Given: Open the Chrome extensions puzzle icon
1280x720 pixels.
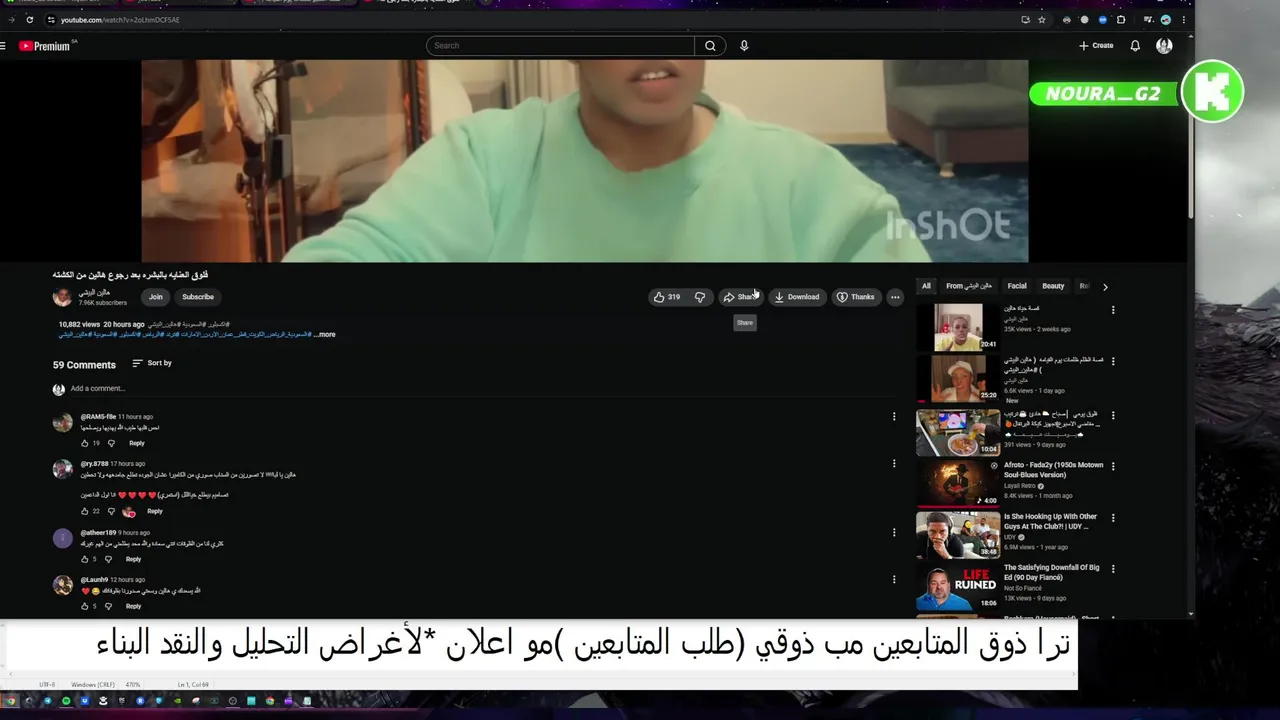Looking at the screenshot, I should (x=1121, y=20).
